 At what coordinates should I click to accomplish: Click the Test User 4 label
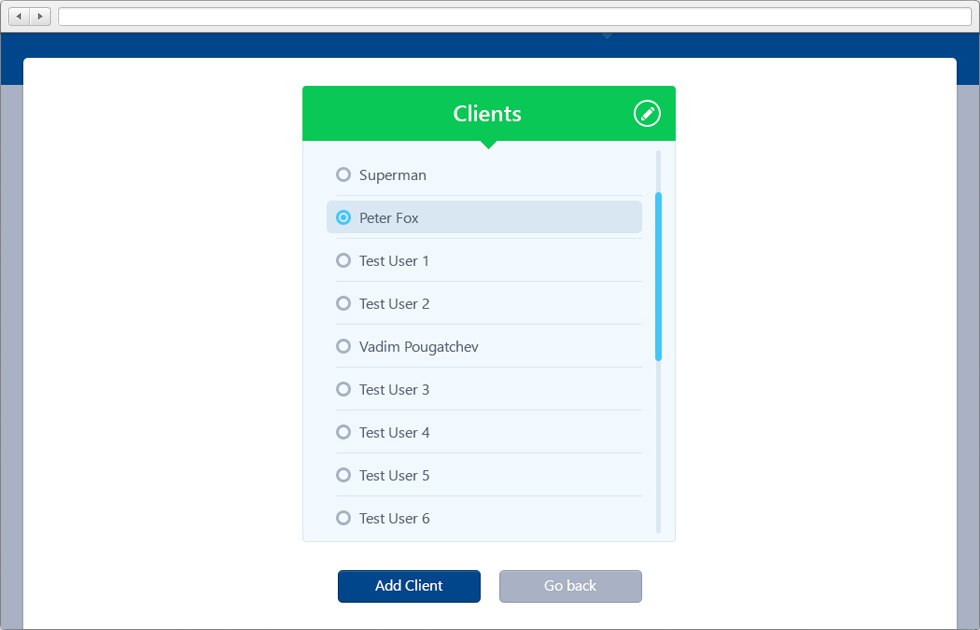394,432
